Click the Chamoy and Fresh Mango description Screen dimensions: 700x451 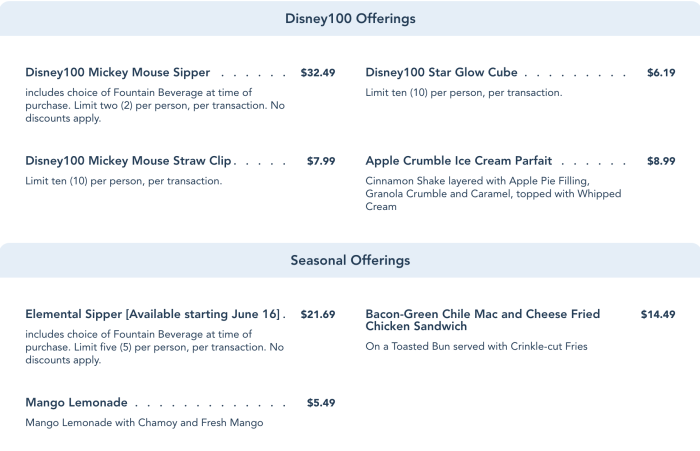144,423
